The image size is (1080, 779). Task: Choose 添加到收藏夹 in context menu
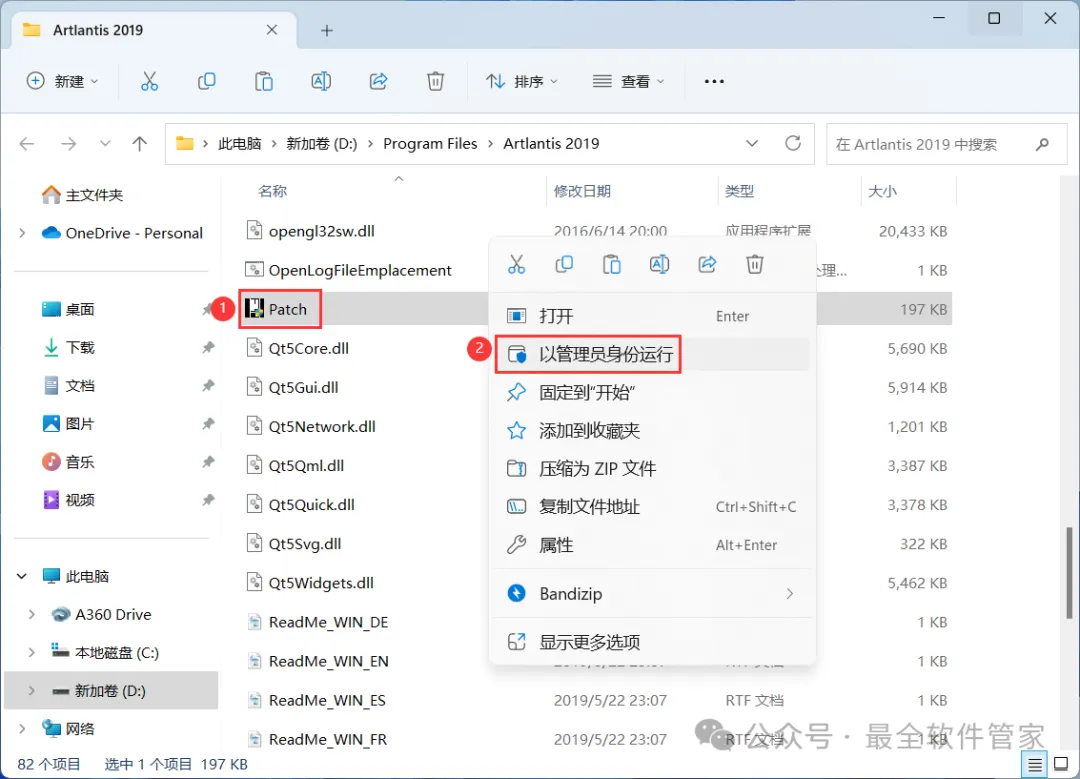(x=652, y=430)
